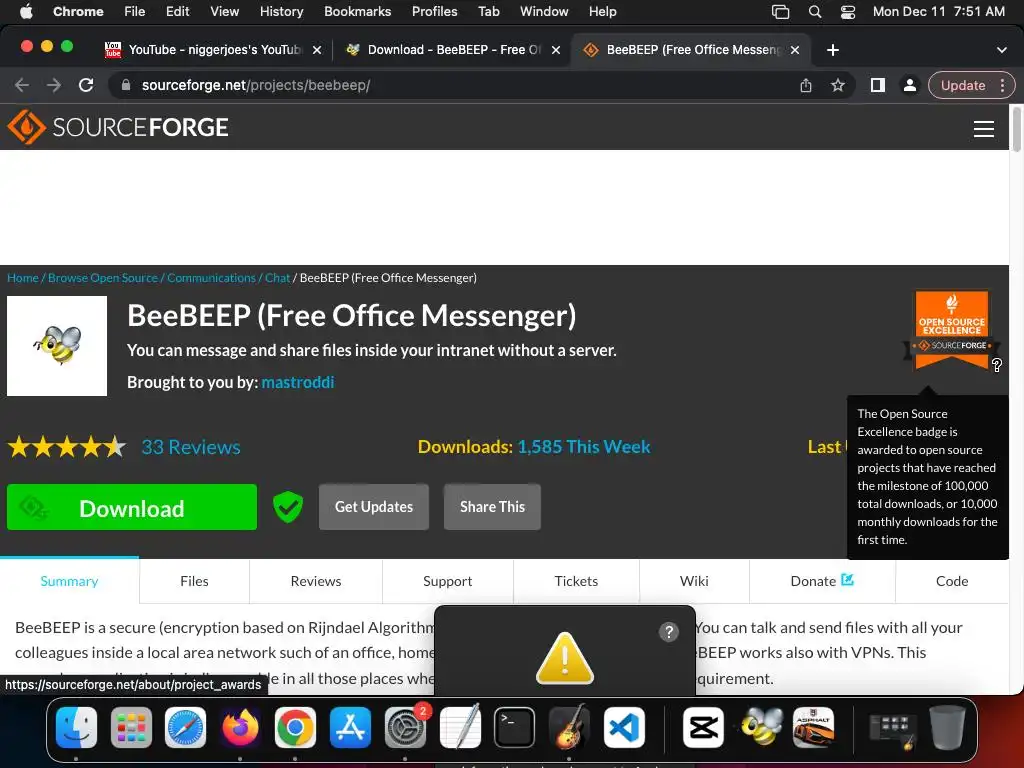
Task: Open BeeBEEP app from the dock
Action: 760,728
